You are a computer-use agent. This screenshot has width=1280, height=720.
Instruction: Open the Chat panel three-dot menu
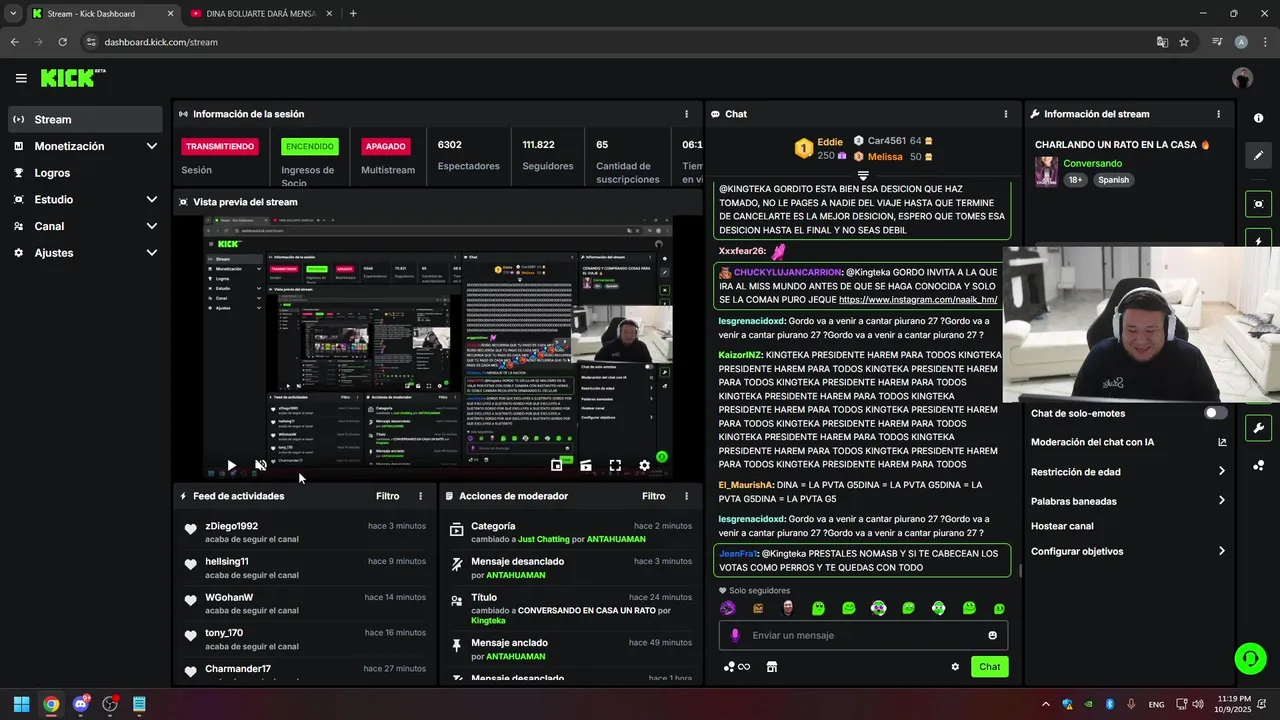[1006, 114]
